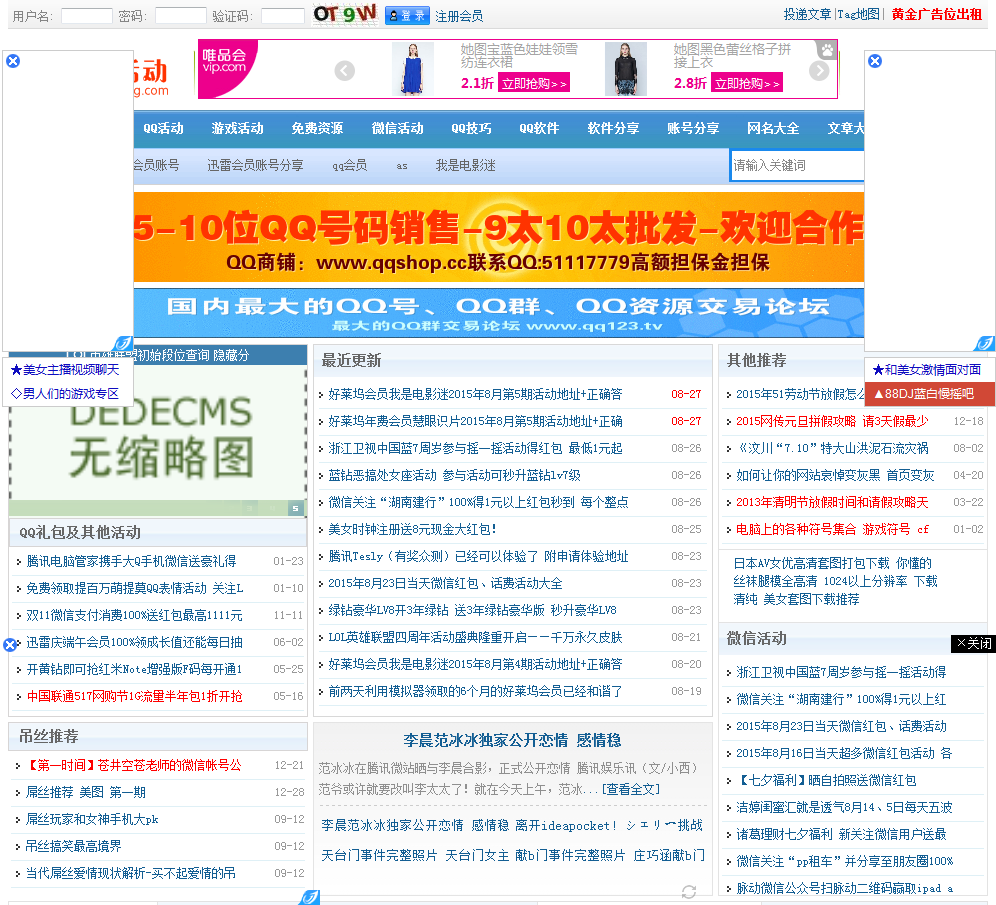The width and height of the screenshot is (996, 905).
Task: Open 2015网传元旦拼假攻略 article
Action: click(x=832, y=421)
